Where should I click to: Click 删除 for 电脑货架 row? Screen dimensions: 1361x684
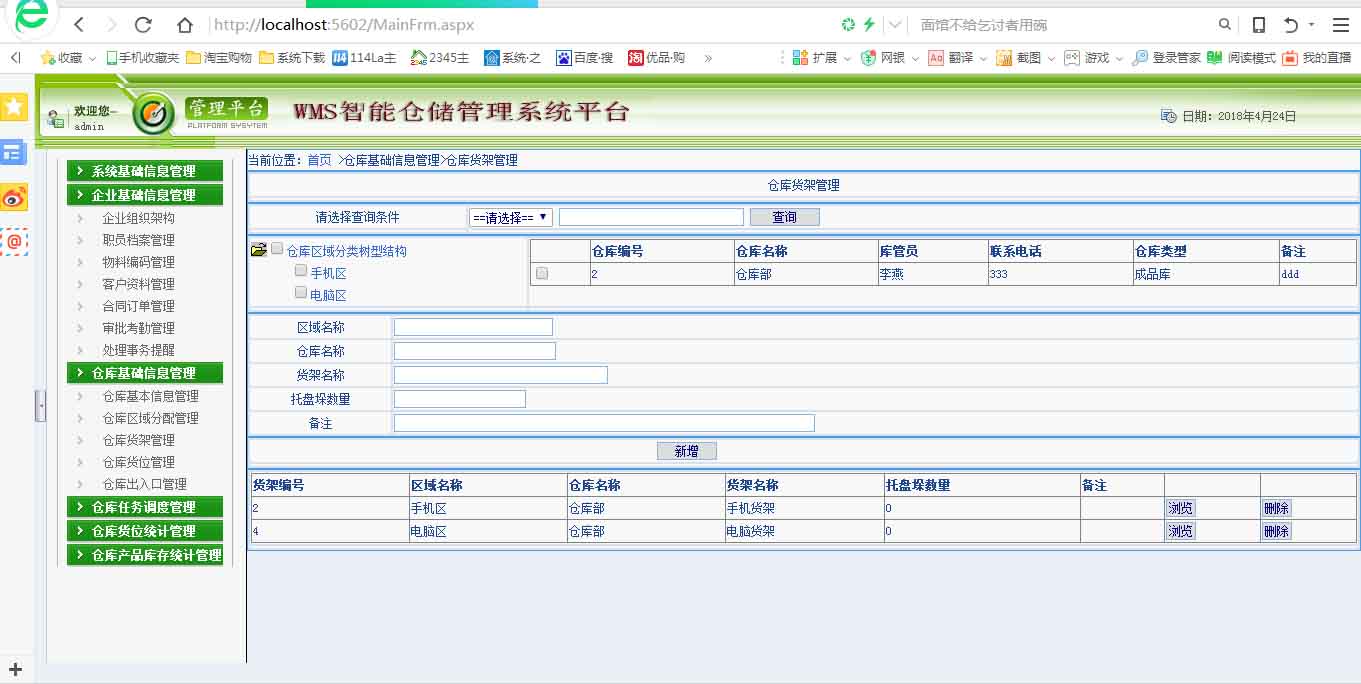click(x=1276, y=531)
